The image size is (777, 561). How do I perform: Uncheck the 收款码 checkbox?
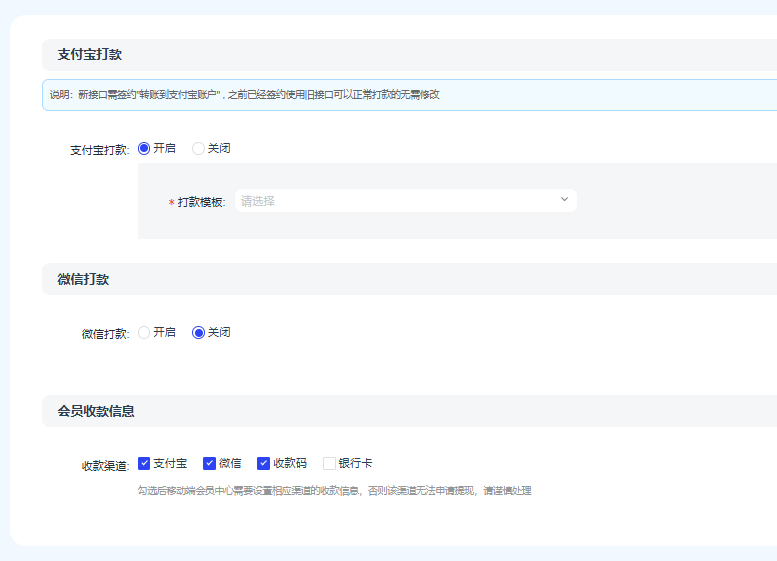coord(264,463)
